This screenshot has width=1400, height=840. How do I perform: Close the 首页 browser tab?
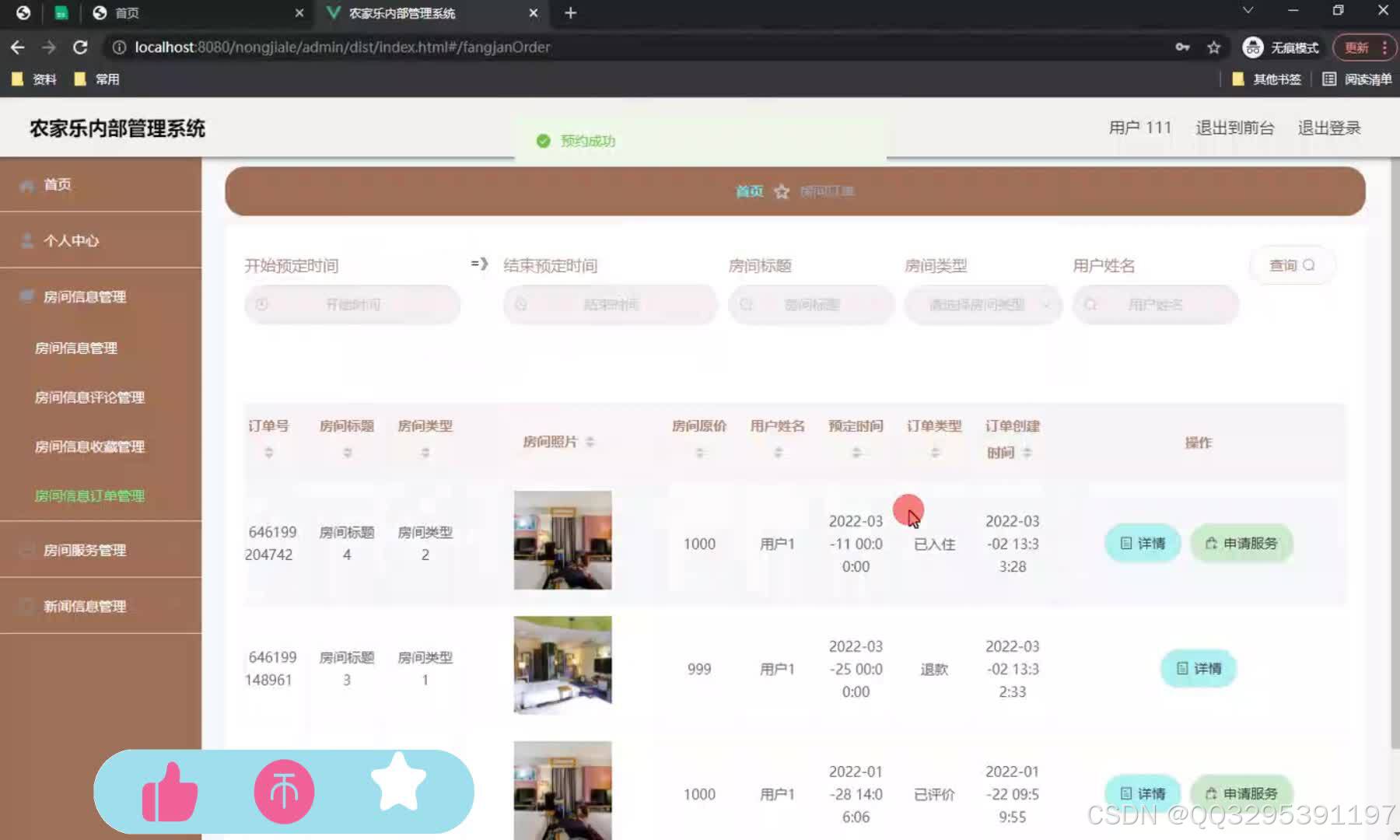click(299, 13)
